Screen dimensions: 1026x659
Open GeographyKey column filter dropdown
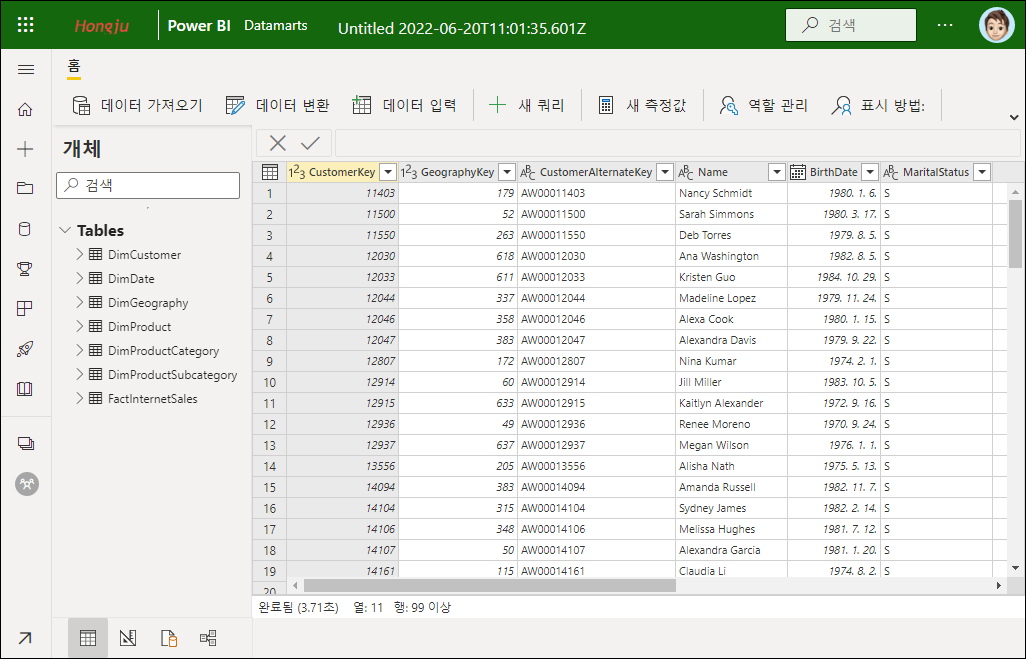click(506, 172)
